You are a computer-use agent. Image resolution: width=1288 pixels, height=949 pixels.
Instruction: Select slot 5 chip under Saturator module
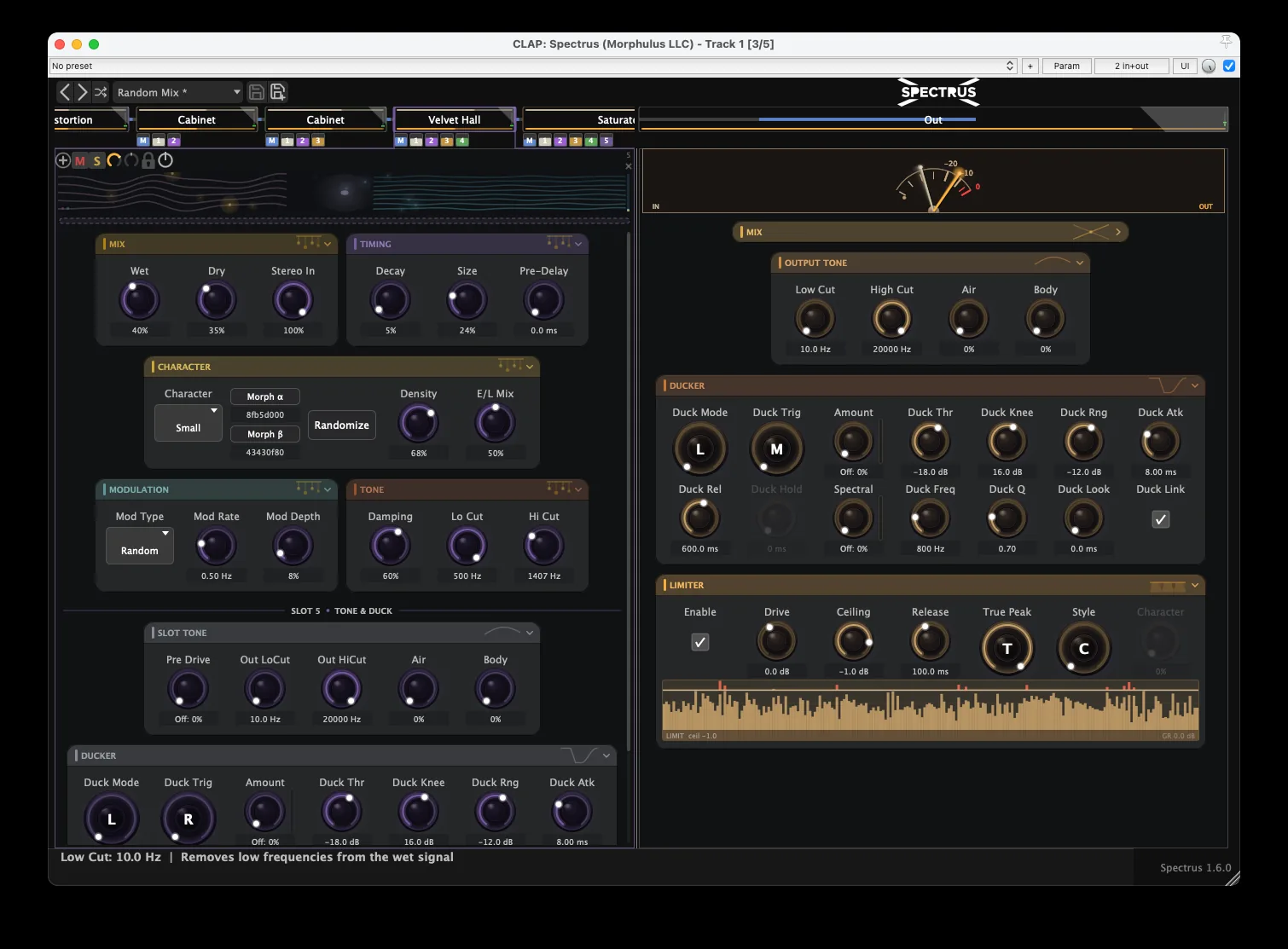point(606,141)
